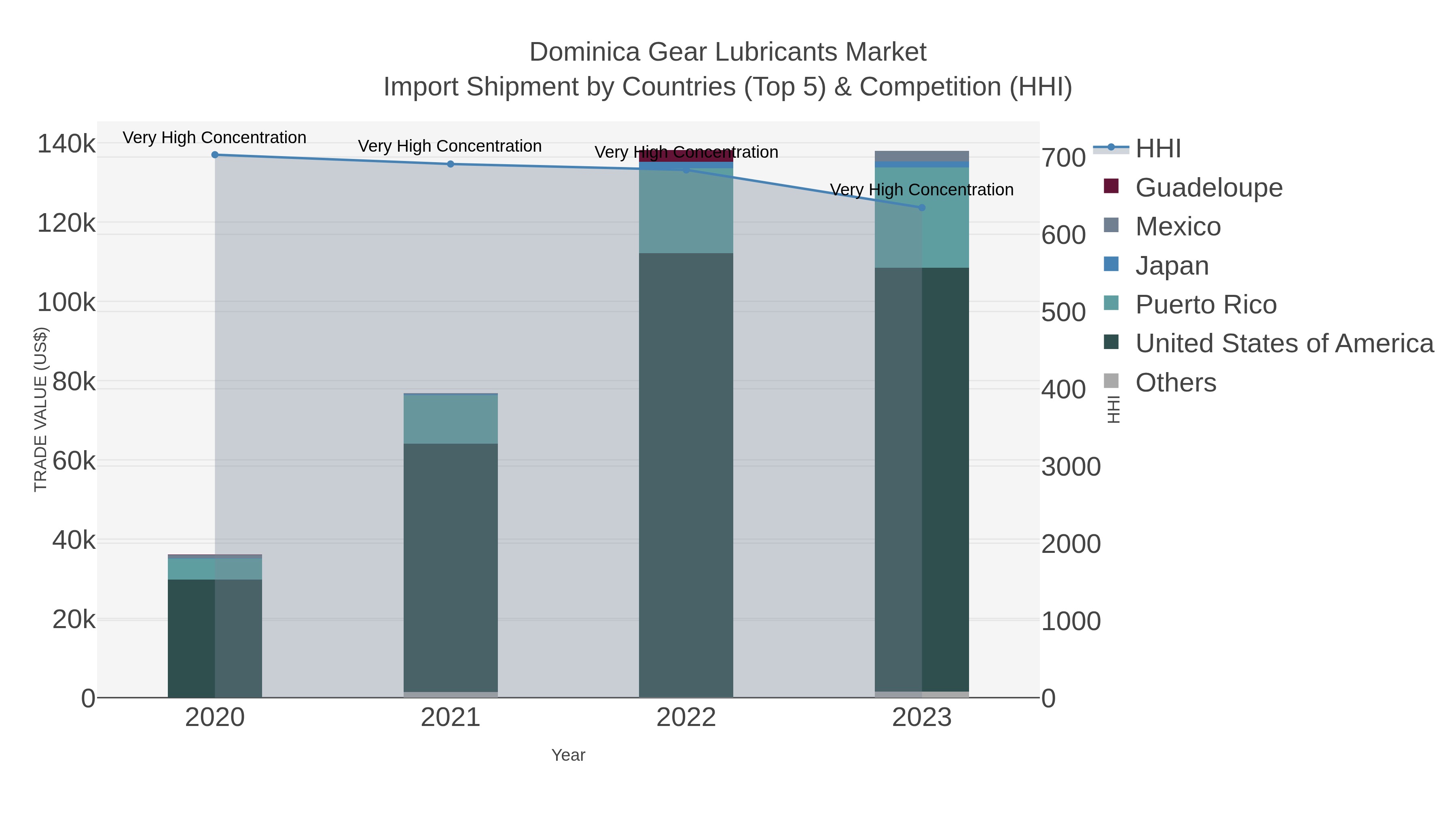Click the TRADE VALUE (US$) axis title

pos(41,409)
